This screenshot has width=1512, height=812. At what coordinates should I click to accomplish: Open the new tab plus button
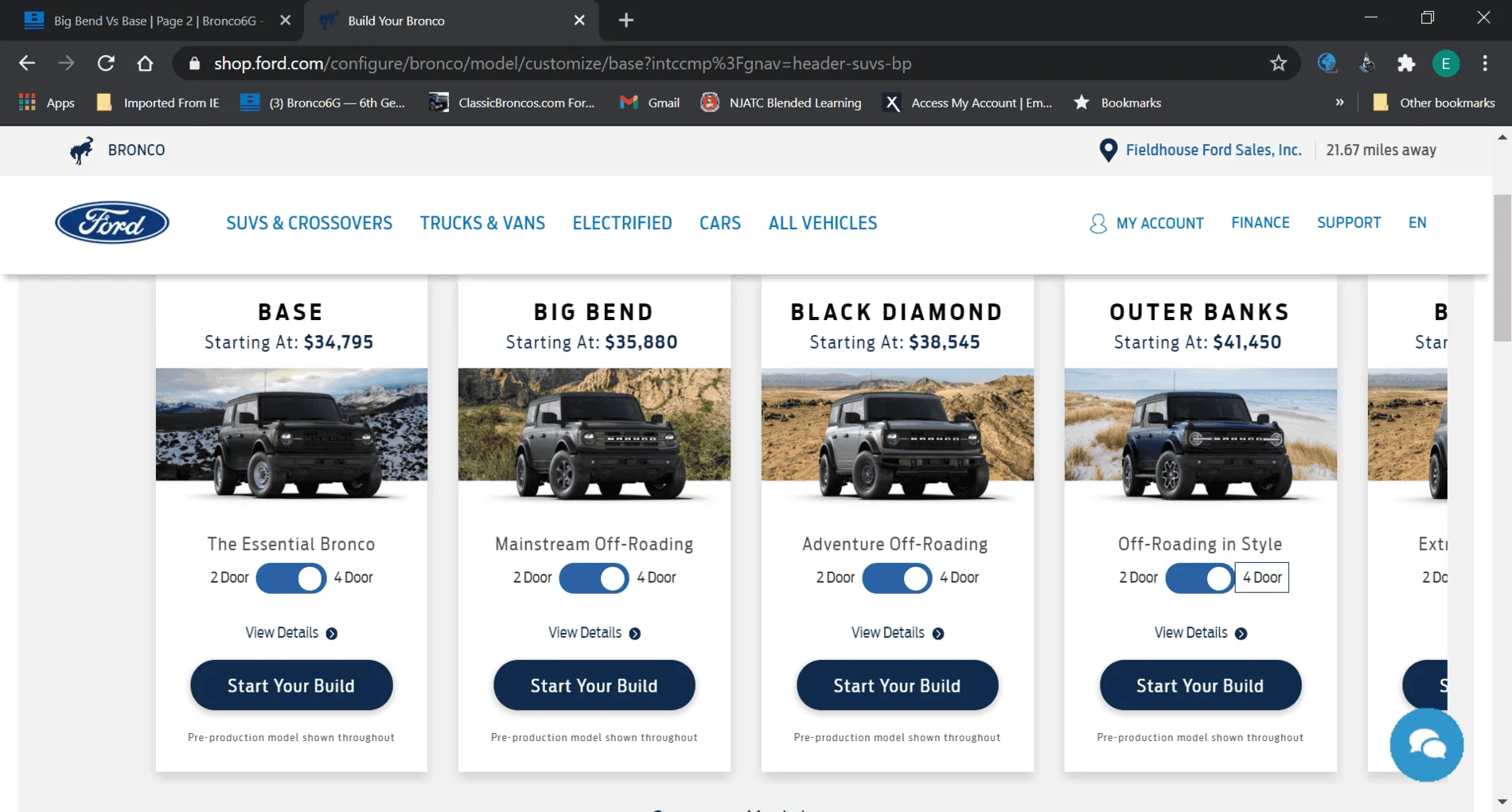(626, 20)
